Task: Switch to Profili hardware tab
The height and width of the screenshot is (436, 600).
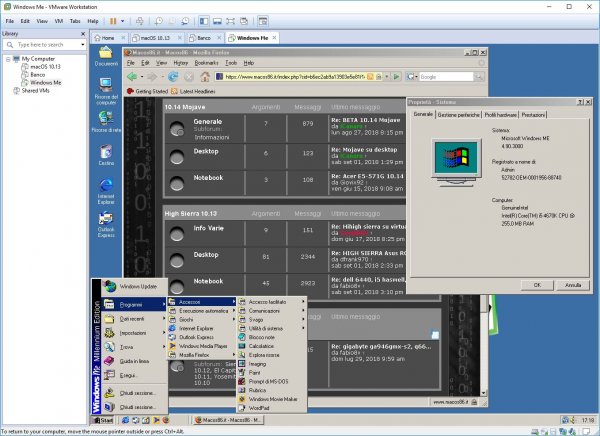Action: click(x=500, y=115)
